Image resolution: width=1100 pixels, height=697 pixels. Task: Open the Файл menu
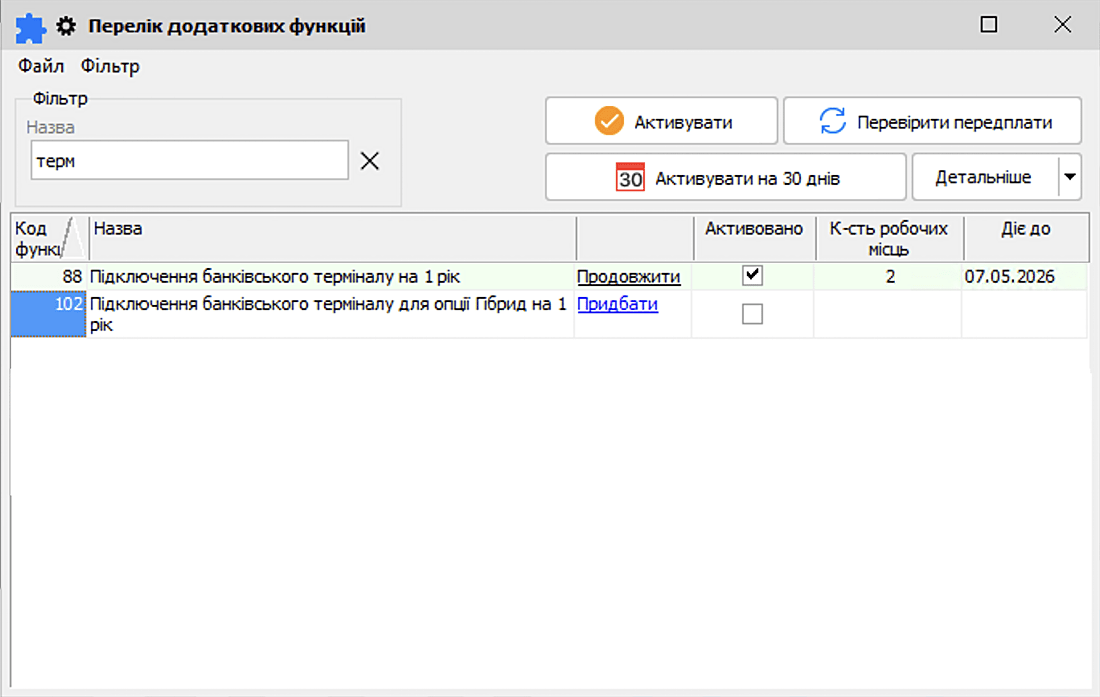pyautogui.click(x=41, y=67)
